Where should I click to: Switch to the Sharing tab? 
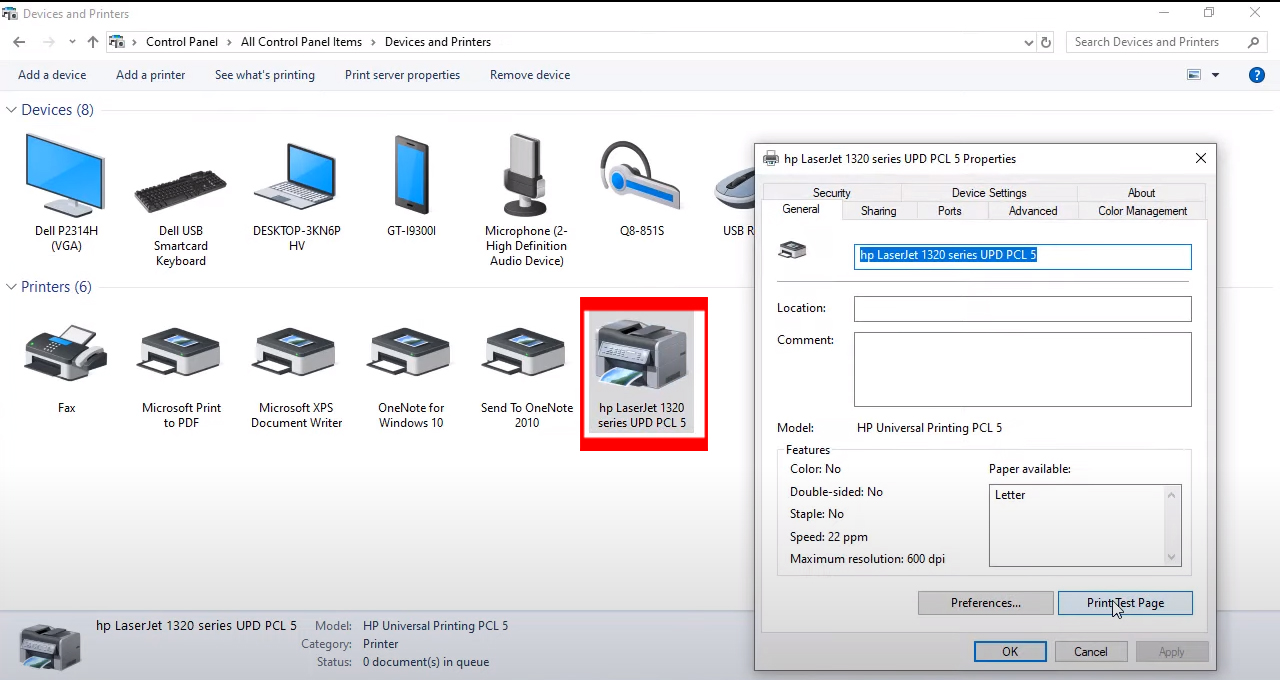tap(878, 211)
